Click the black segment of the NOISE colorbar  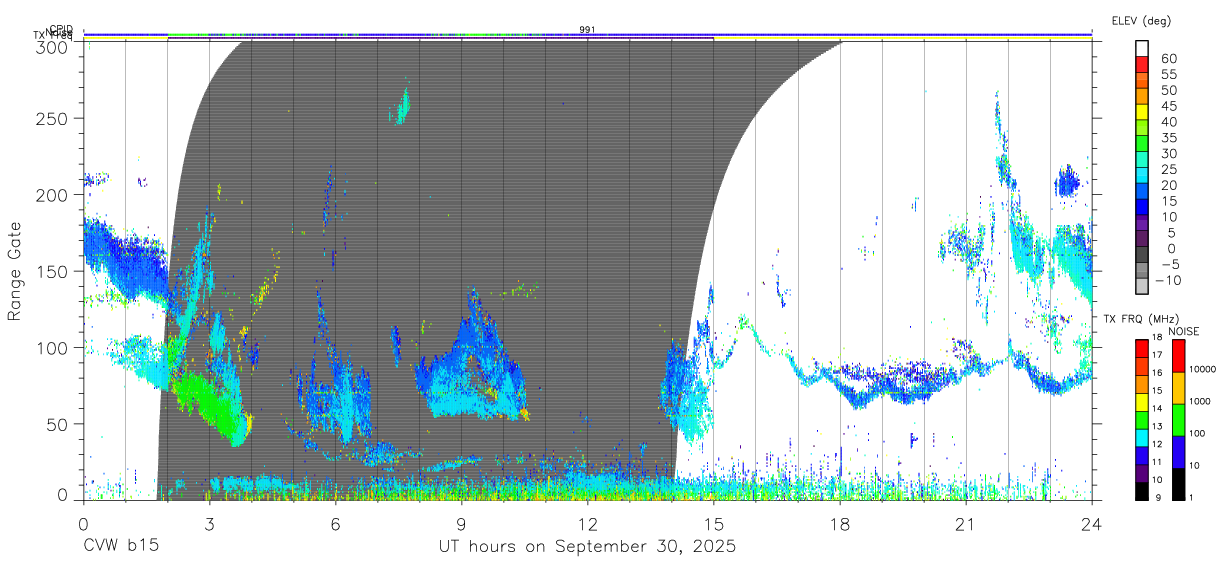1177,483
